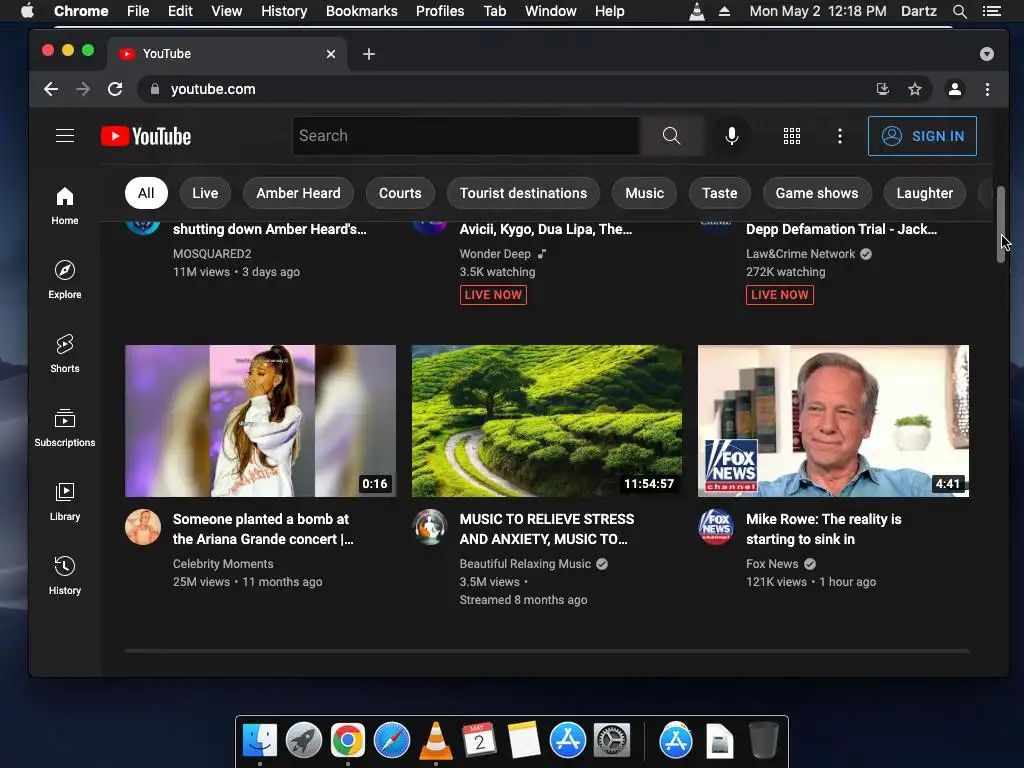Click 'Celebrity Moments' channel name
1024x768 pixels.
pos(223,564)
